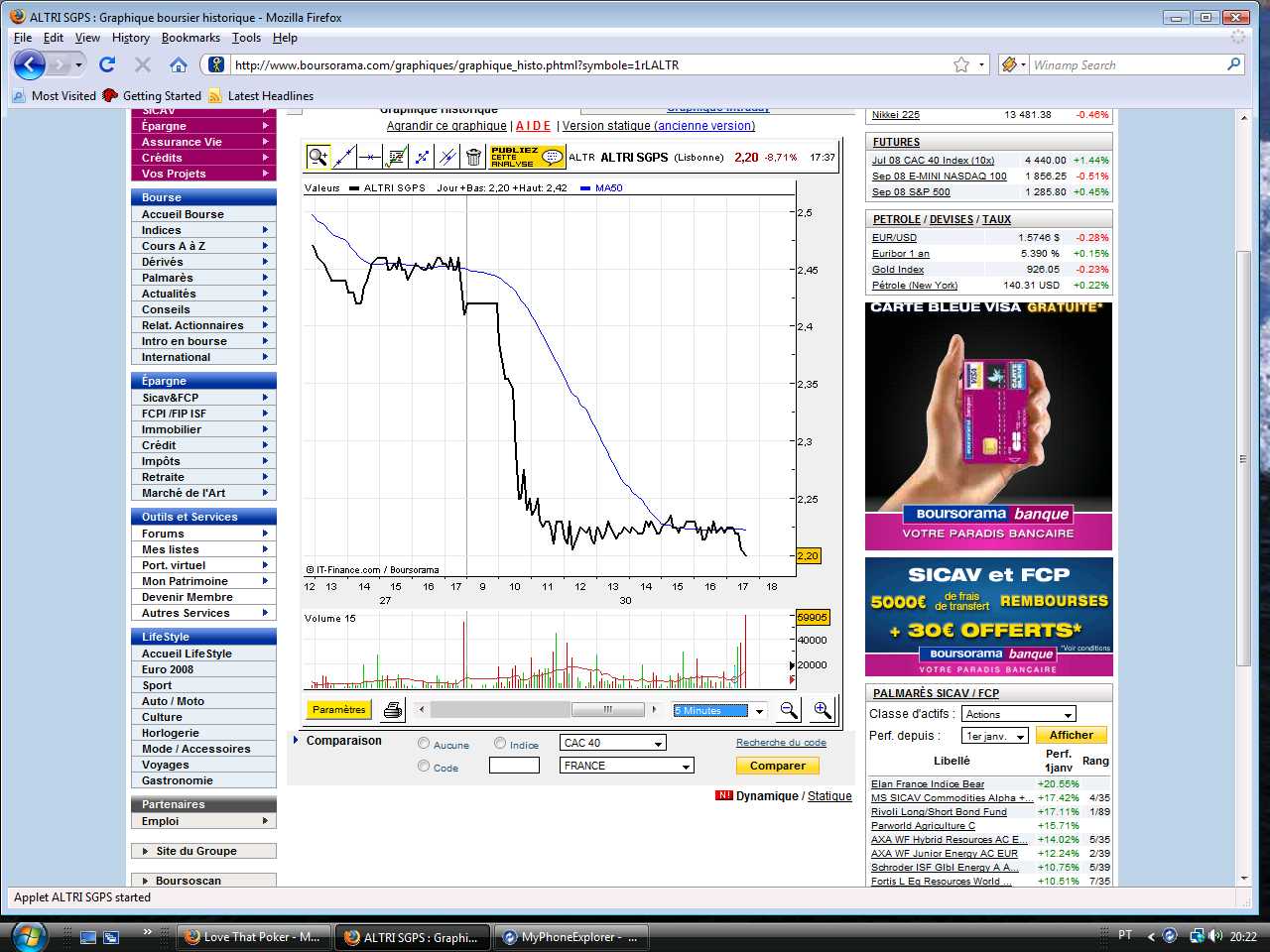Switch to the Statique chart version link

(829, 796)
